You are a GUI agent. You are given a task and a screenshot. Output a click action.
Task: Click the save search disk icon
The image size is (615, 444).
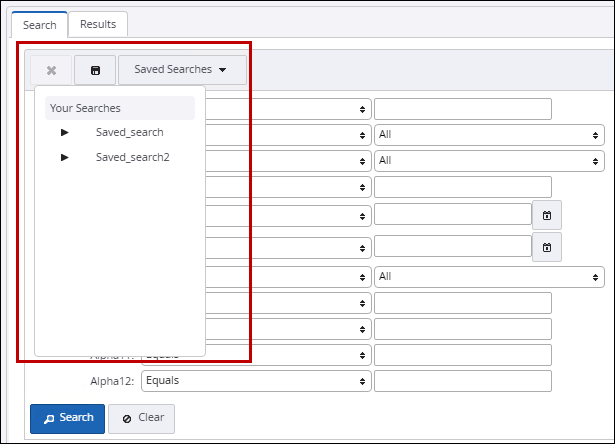(95, 70)
